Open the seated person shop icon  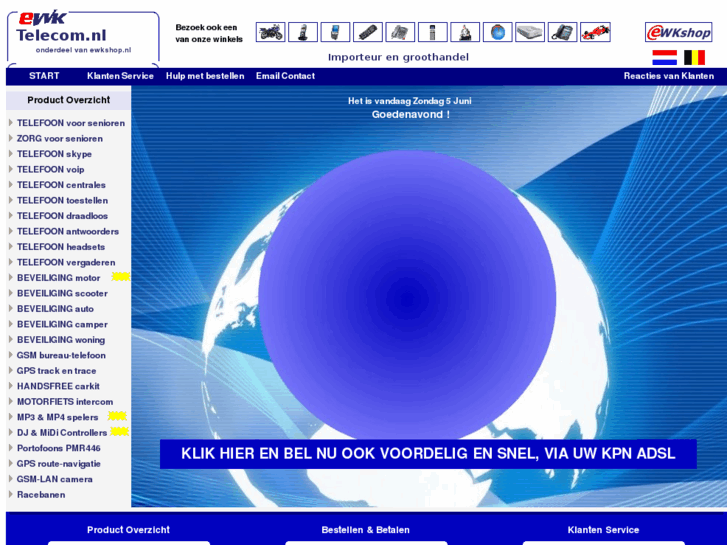465,32
